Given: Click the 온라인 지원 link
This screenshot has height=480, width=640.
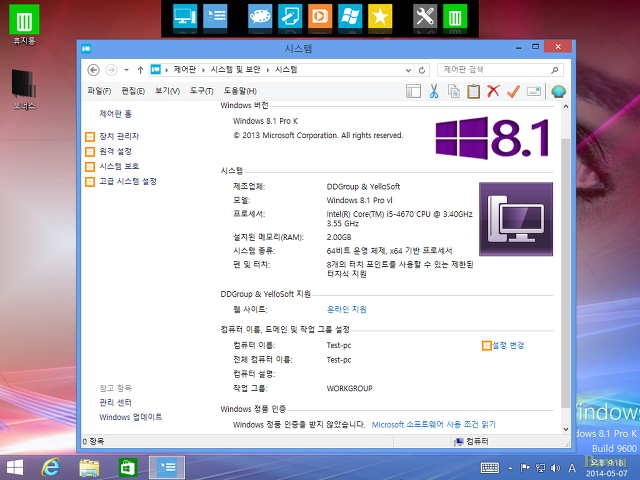Looking at the screenshot, I should pyautogui.click(x=347, y=309).
